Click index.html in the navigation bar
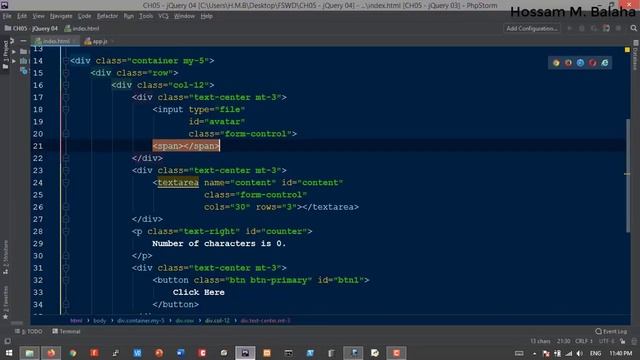640x360 pixels. (82, 29)
